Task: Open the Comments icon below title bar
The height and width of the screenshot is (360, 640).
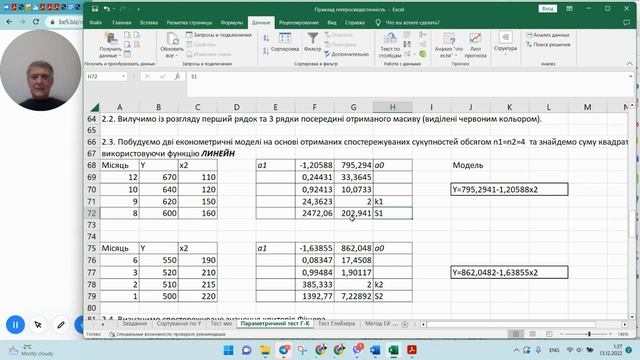Action: pos(626,22)
